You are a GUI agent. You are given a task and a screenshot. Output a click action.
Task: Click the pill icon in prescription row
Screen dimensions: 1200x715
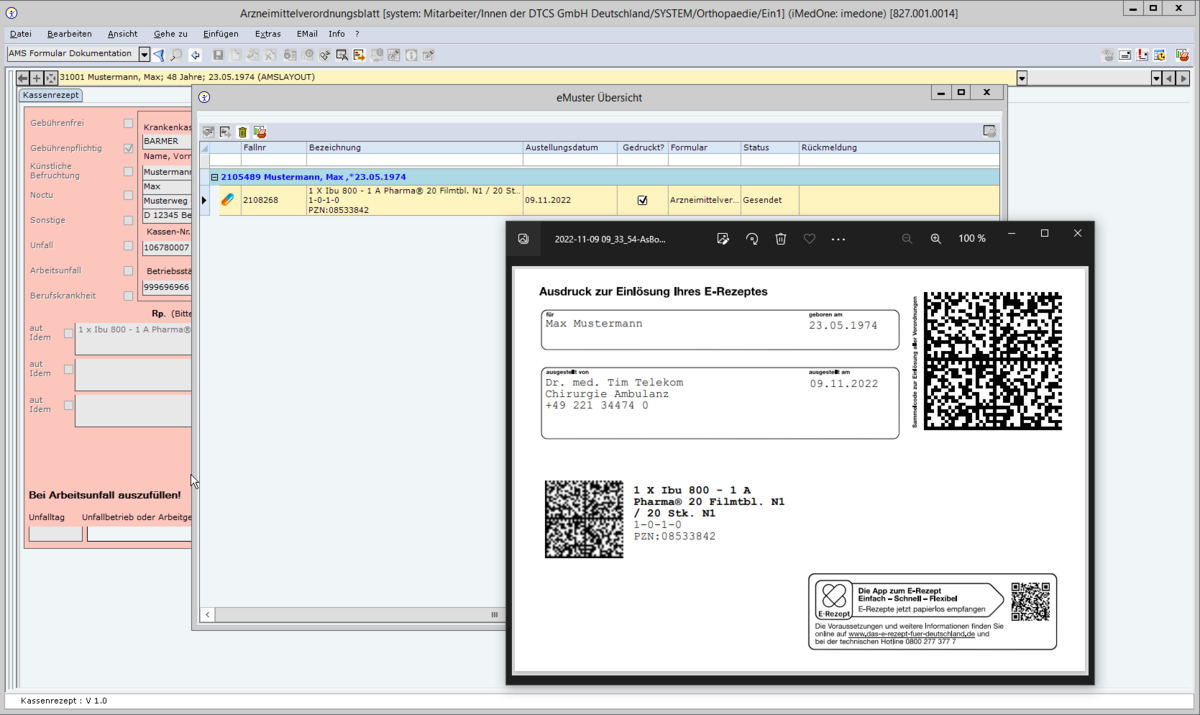click(x=228, y=200)
